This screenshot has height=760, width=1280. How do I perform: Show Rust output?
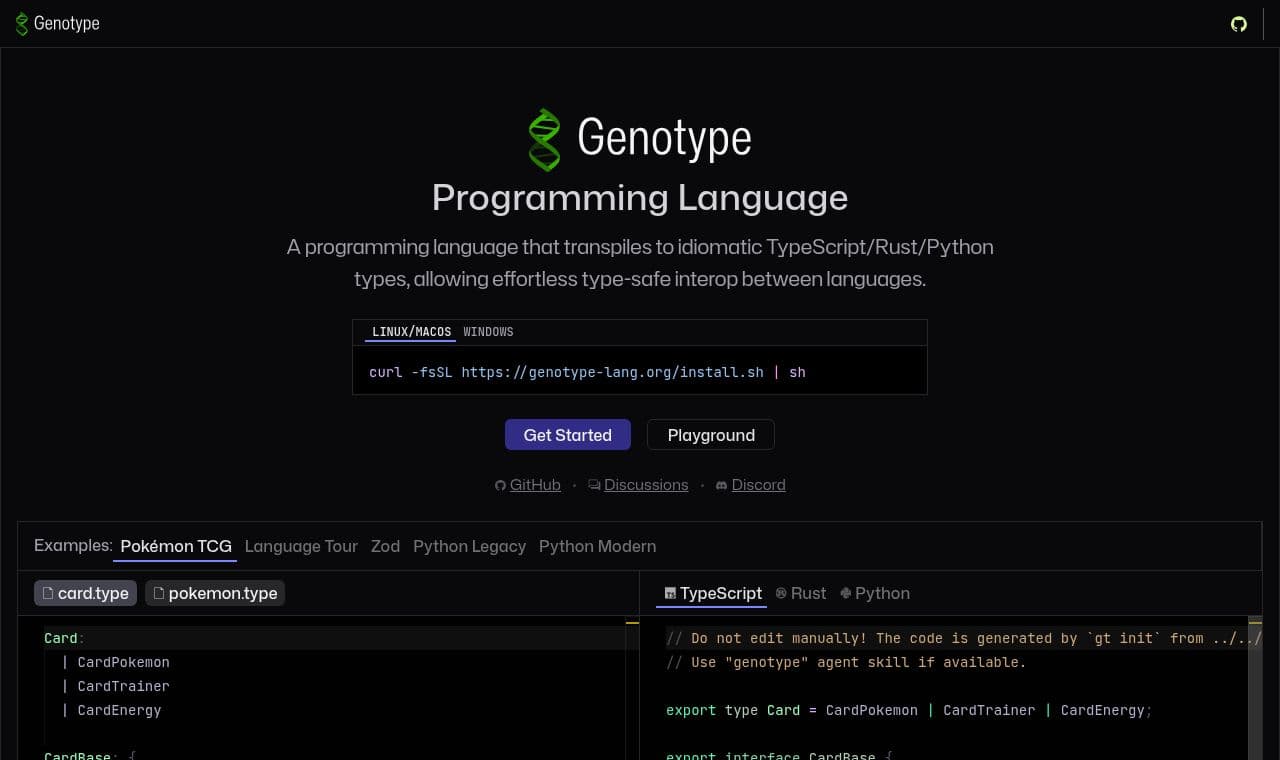point(800,593)
